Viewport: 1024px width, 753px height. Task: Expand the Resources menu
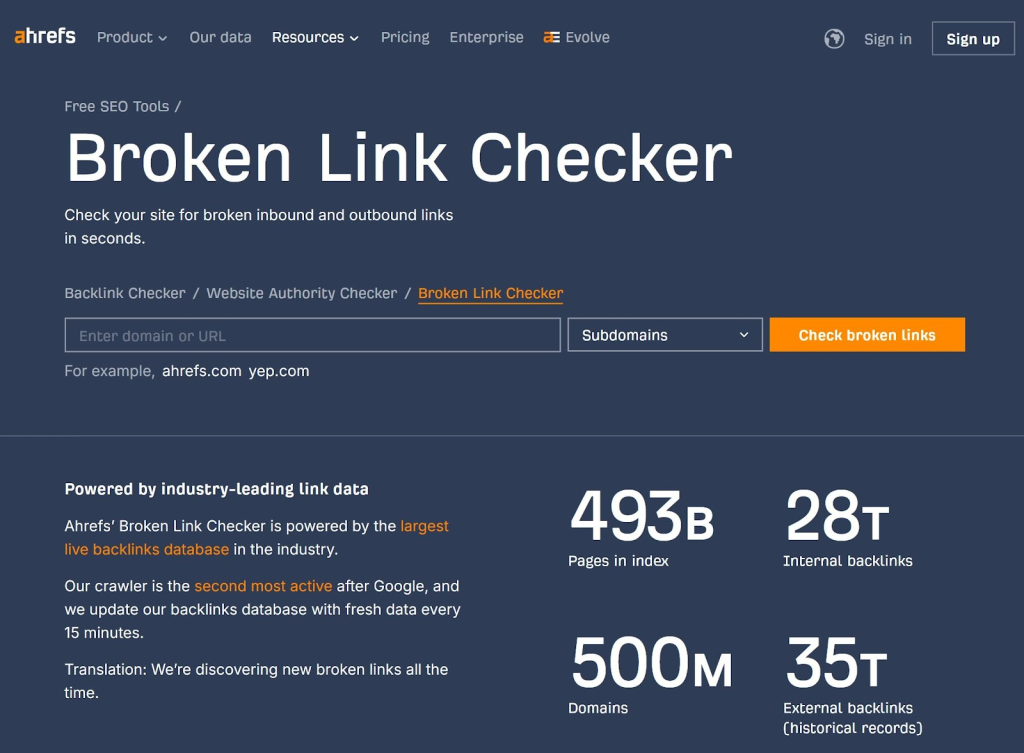[315, 37]
